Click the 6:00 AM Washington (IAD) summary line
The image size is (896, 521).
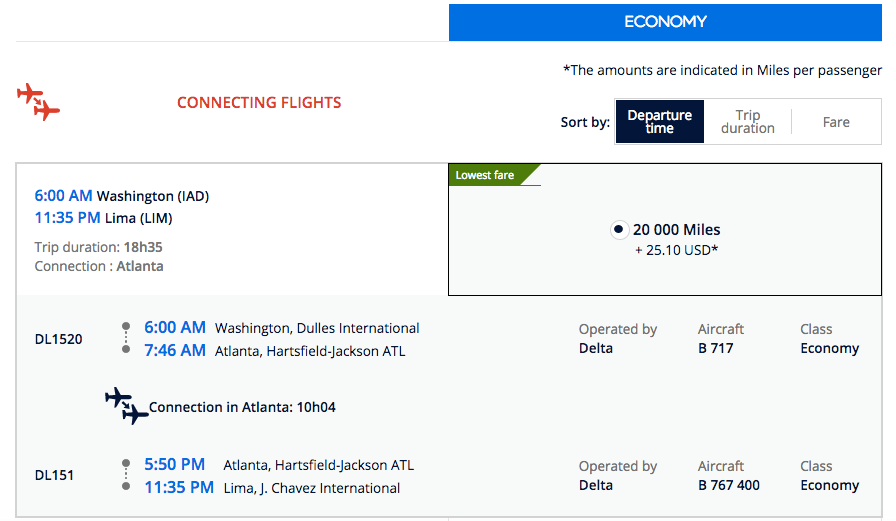[122, 196]
